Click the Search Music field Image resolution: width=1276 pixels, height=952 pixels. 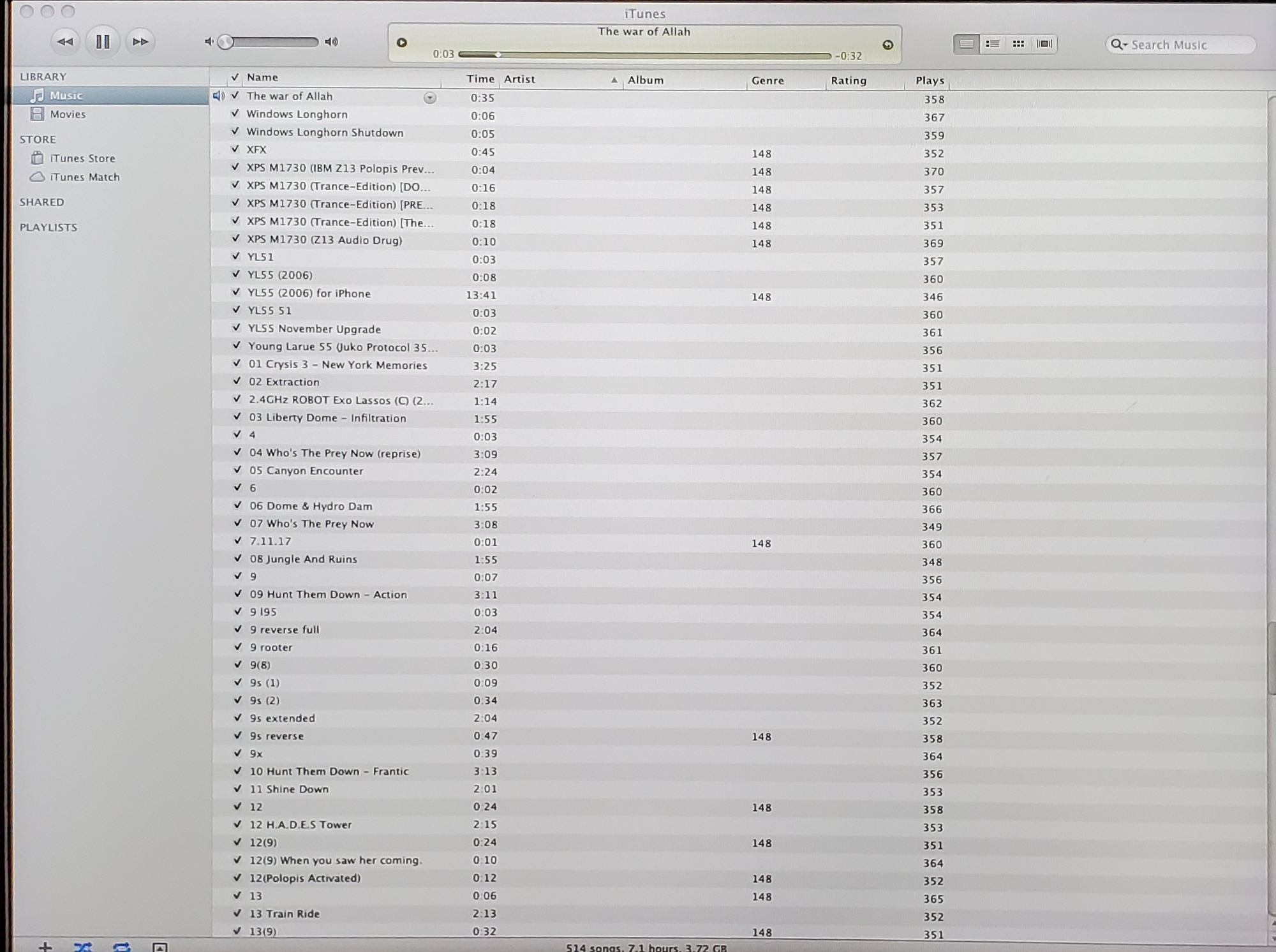tap(1180, 45)
